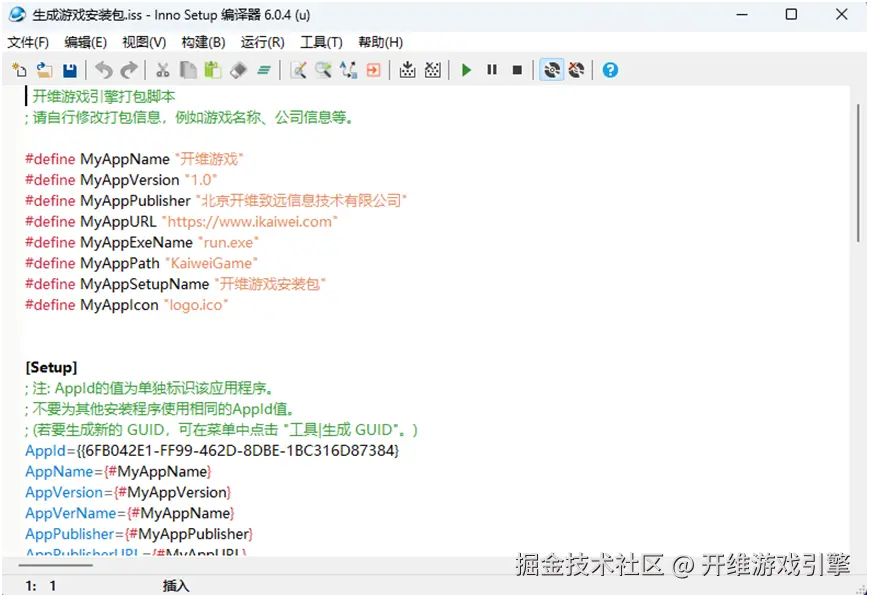Click the [Setup] section header line

52,368
